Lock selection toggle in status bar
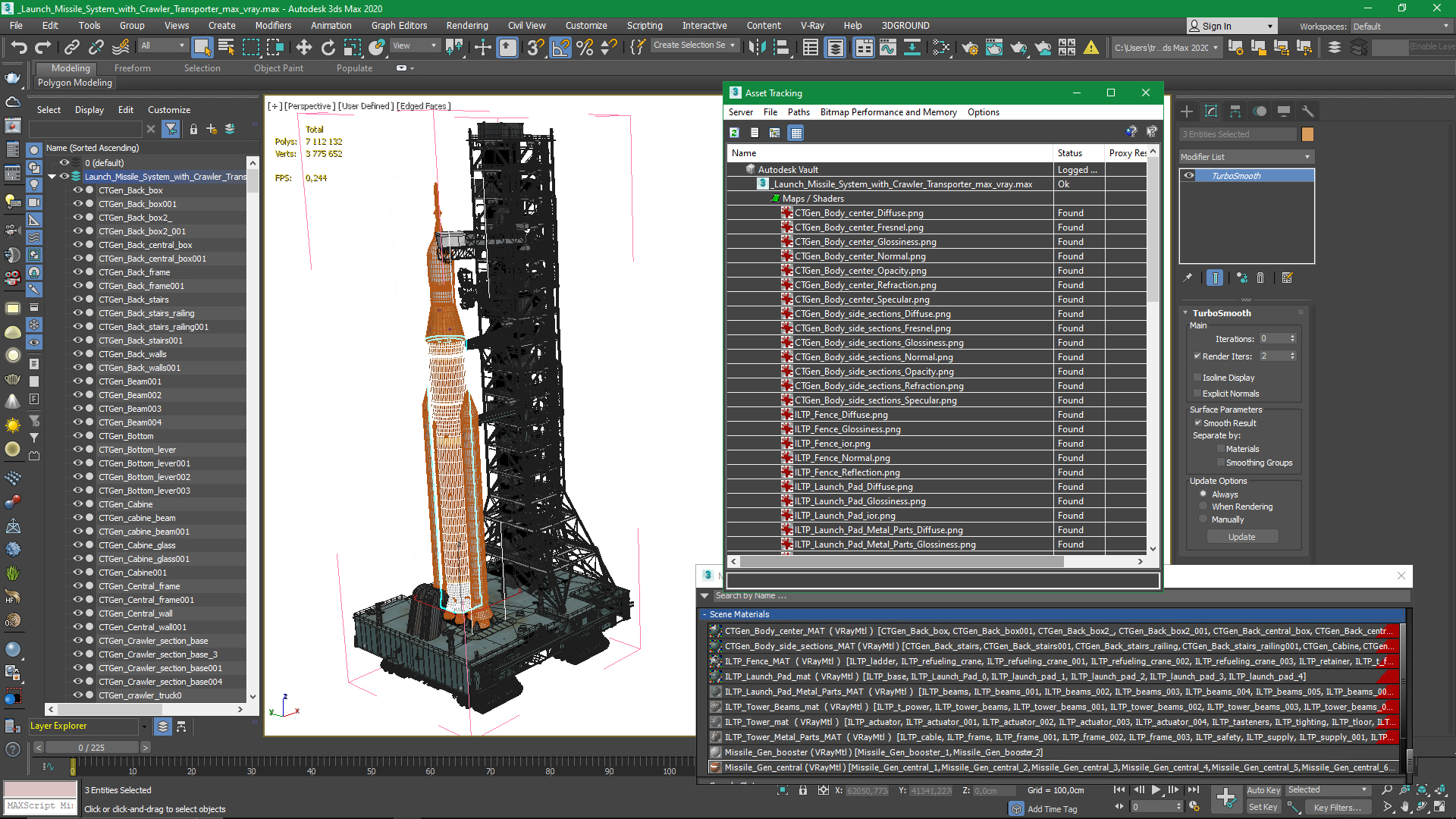1456x819 pixels. pos(803,790)
